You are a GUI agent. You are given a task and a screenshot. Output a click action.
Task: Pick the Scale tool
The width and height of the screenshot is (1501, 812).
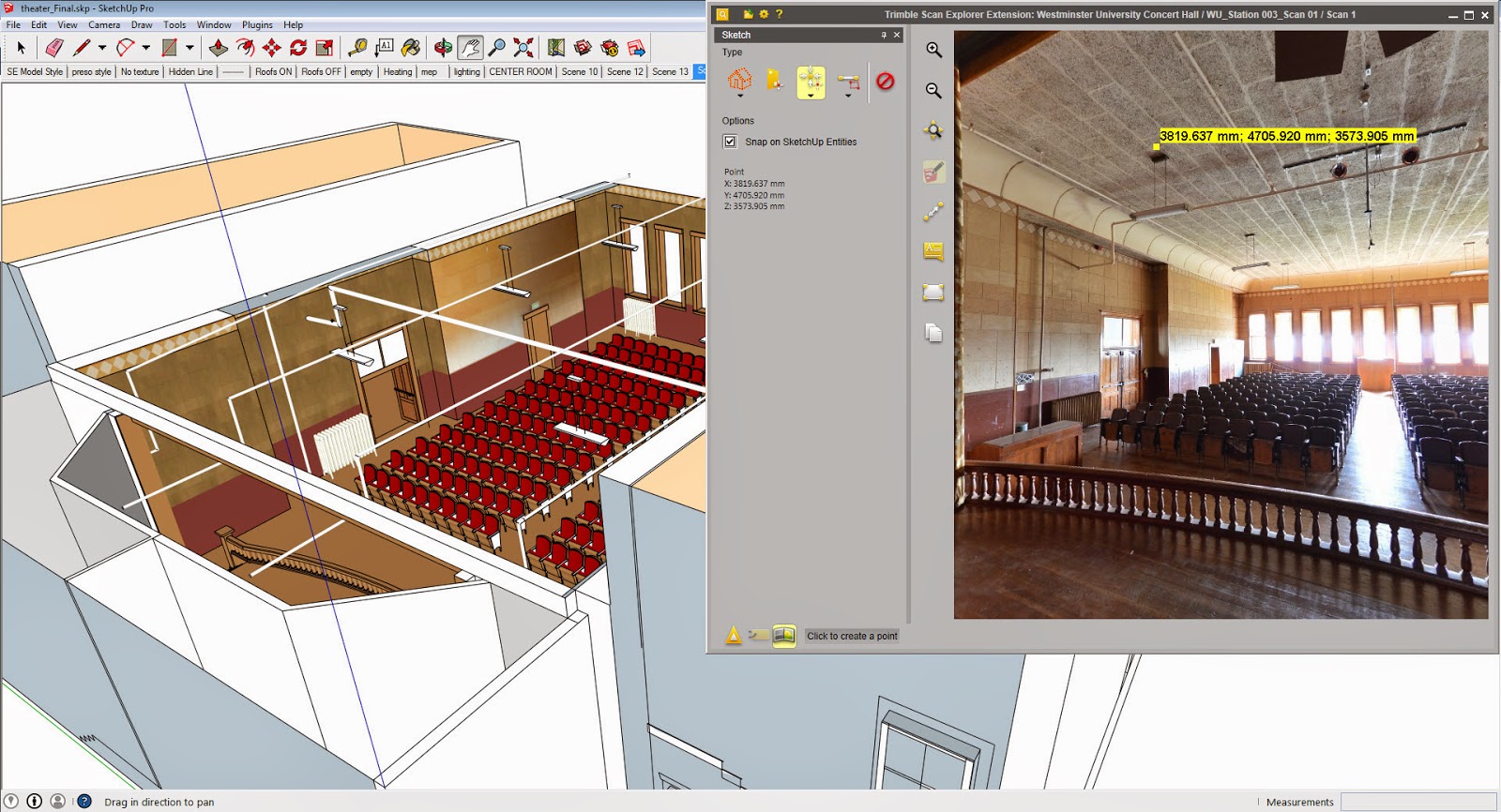325,48
